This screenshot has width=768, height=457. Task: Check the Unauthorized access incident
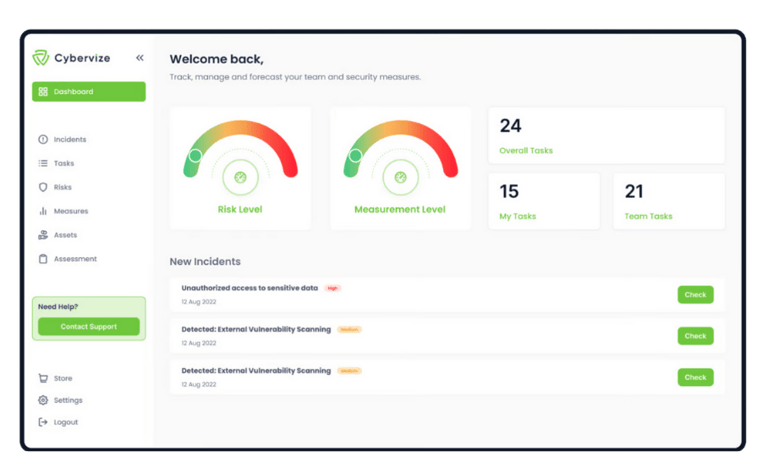pyautogui.click(x=696, y=295)
